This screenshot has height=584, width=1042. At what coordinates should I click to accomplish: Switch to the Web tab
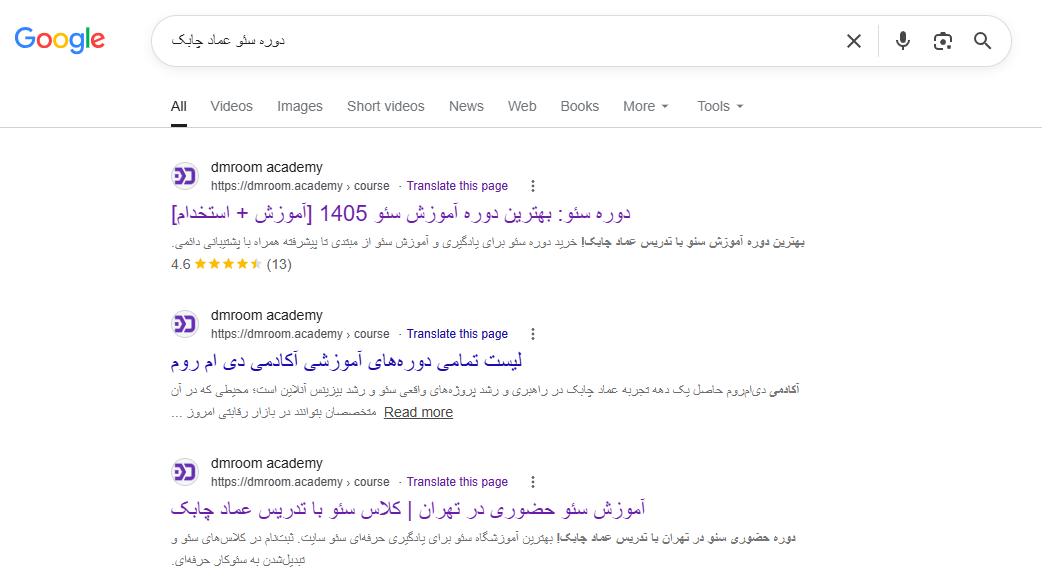(522, 106)
